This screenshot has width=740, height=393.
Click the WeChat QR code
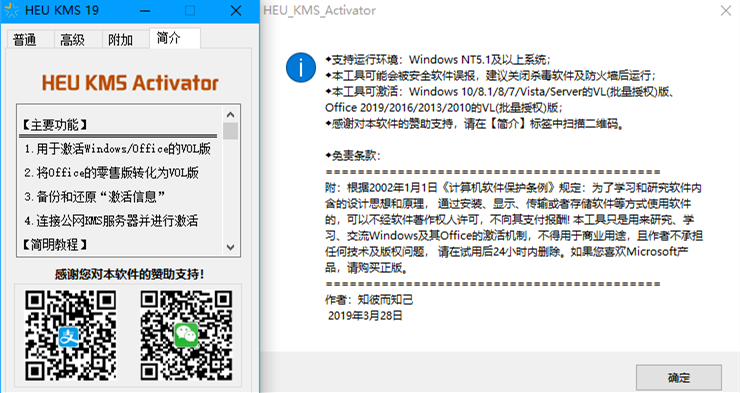point(186,335)
